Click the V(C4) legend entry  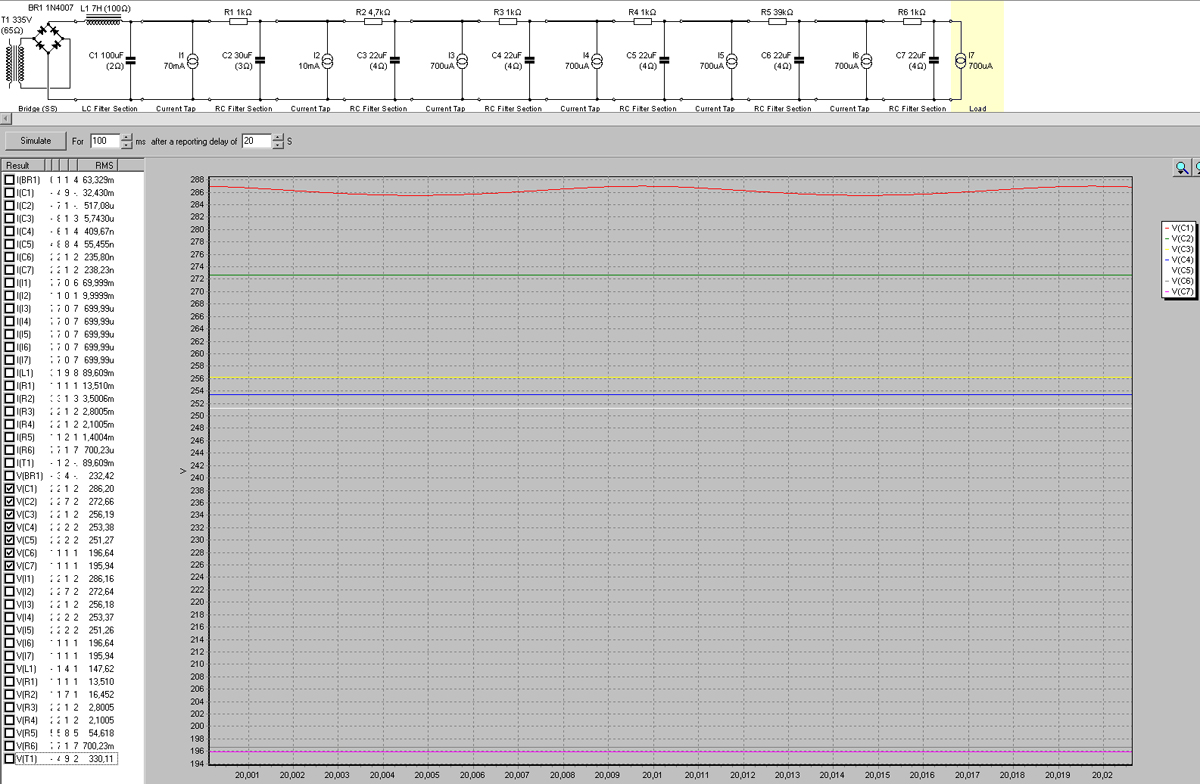[1178, 260]
